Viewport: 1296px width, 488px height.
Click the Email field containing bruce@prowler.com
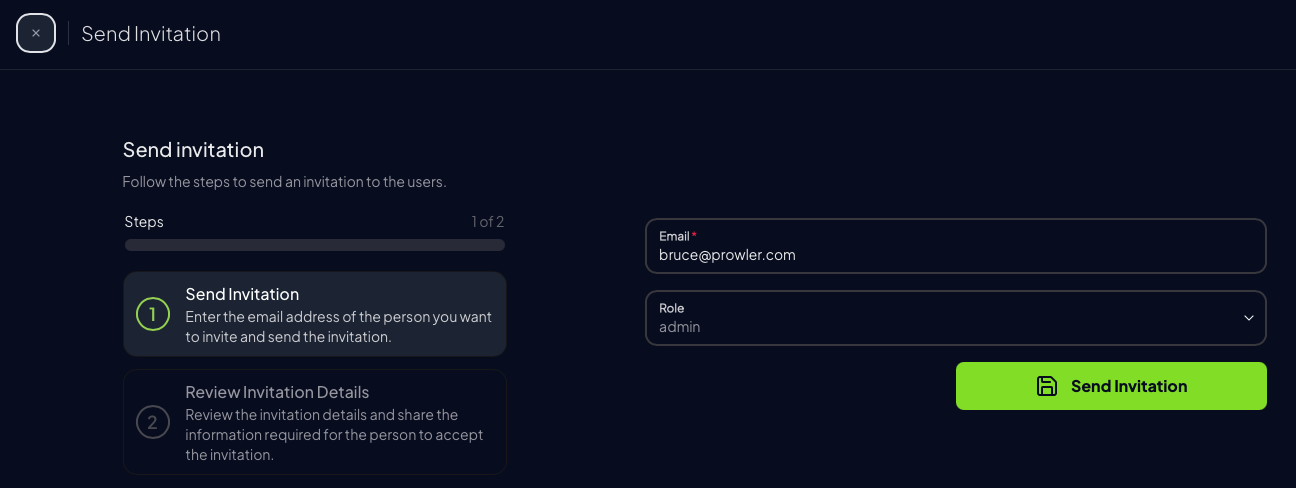tap(956, 246)
